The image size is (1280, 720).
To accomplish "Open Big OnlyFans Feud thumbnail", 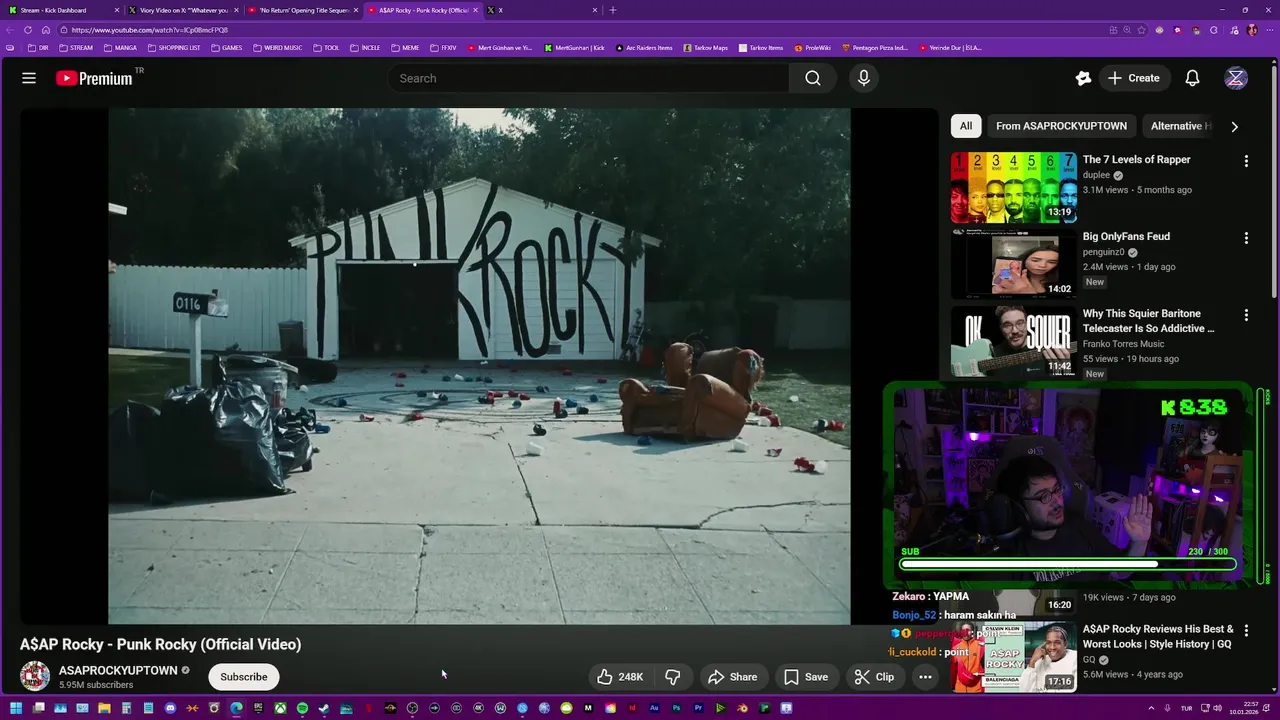I will click(x=1014, y=264).
